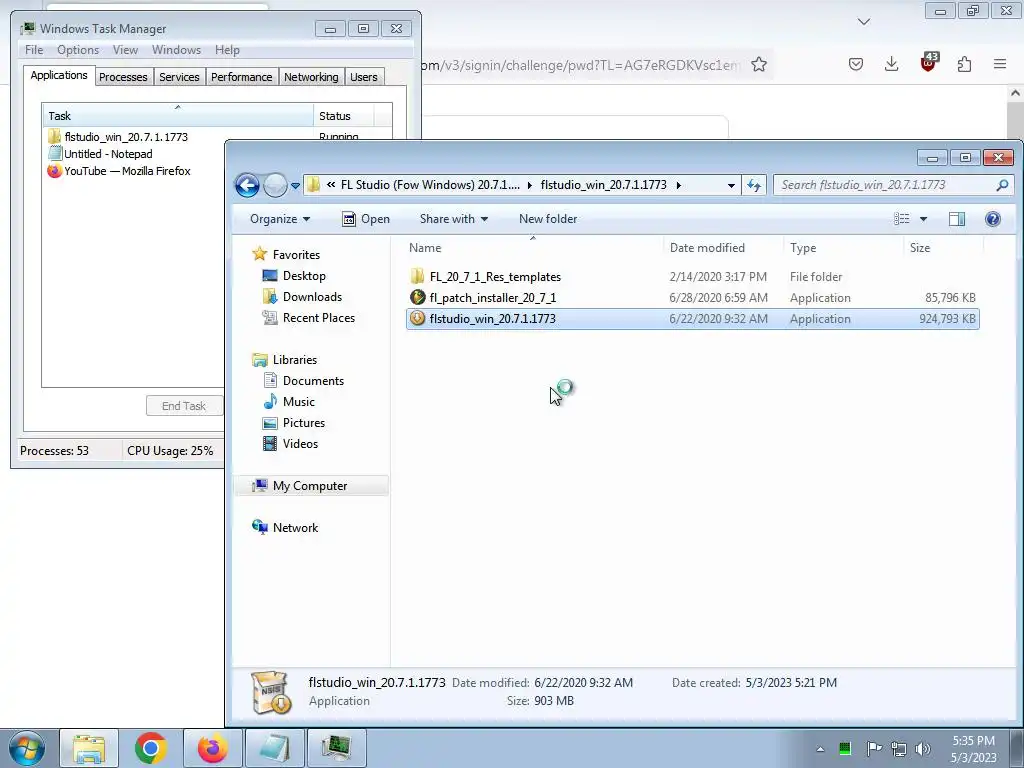The image size is (1024, 768).
Task: Click FL Studio (Fow Windows) breadcrumb segment
Action: click(x=430, y=185)
